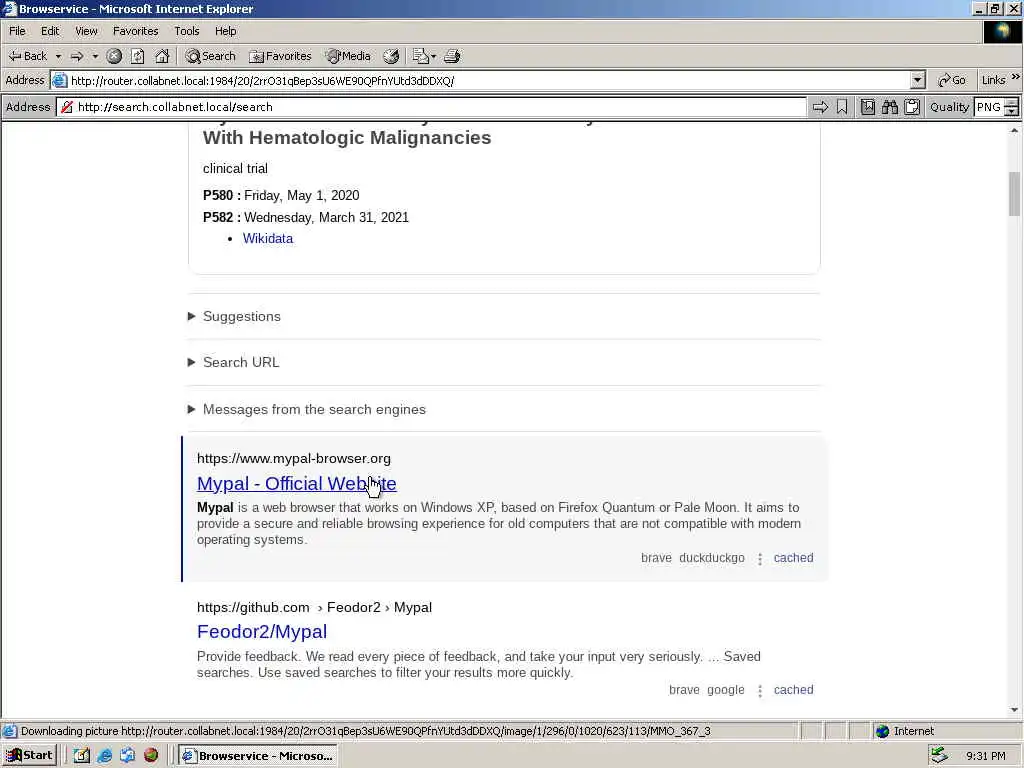Click the more options dots on the Feodor2 result

coord(760,691)
